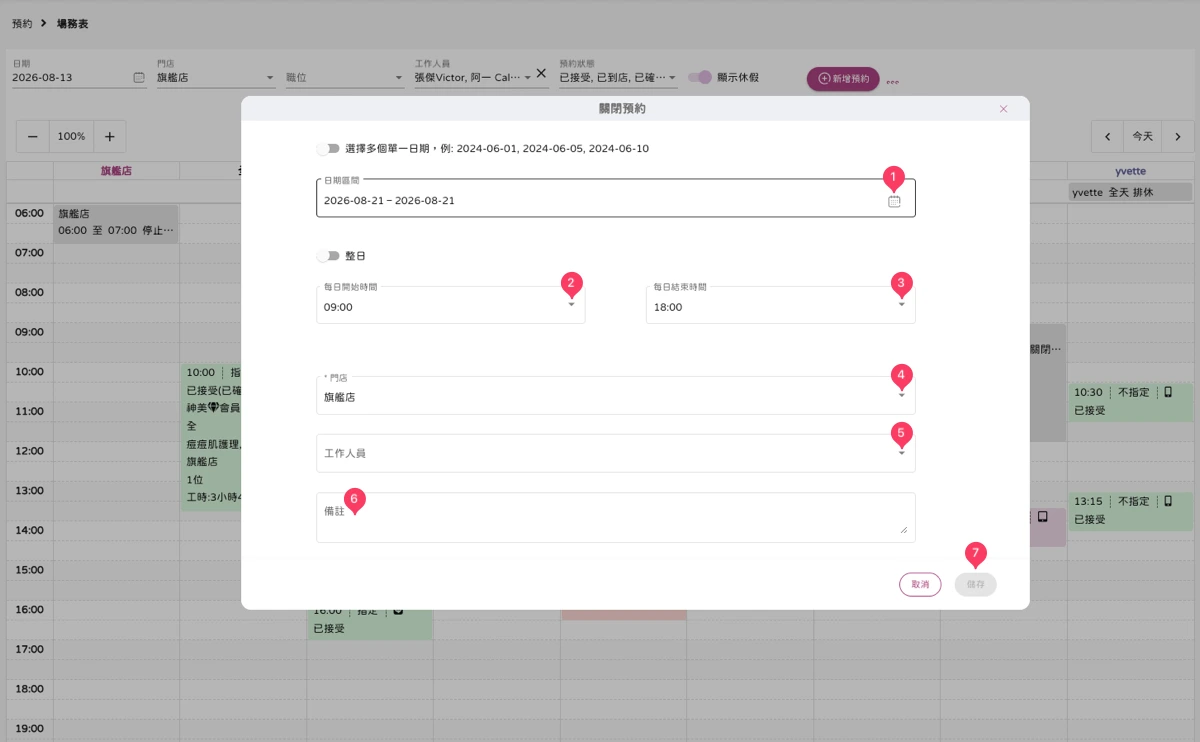Click the 100% zoom level display
This screenshot has height=742, width=1200.
[71, 136]
